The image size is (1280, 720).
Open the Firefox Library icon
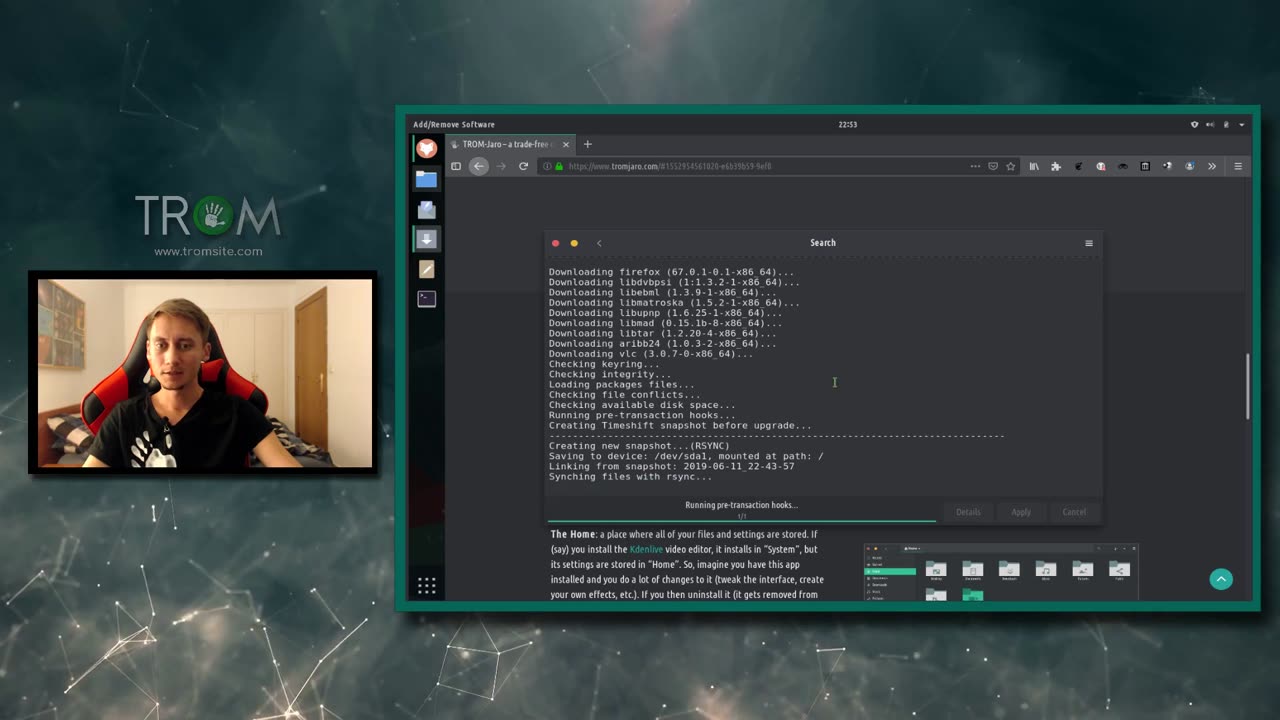click(x=1034, y=166)
